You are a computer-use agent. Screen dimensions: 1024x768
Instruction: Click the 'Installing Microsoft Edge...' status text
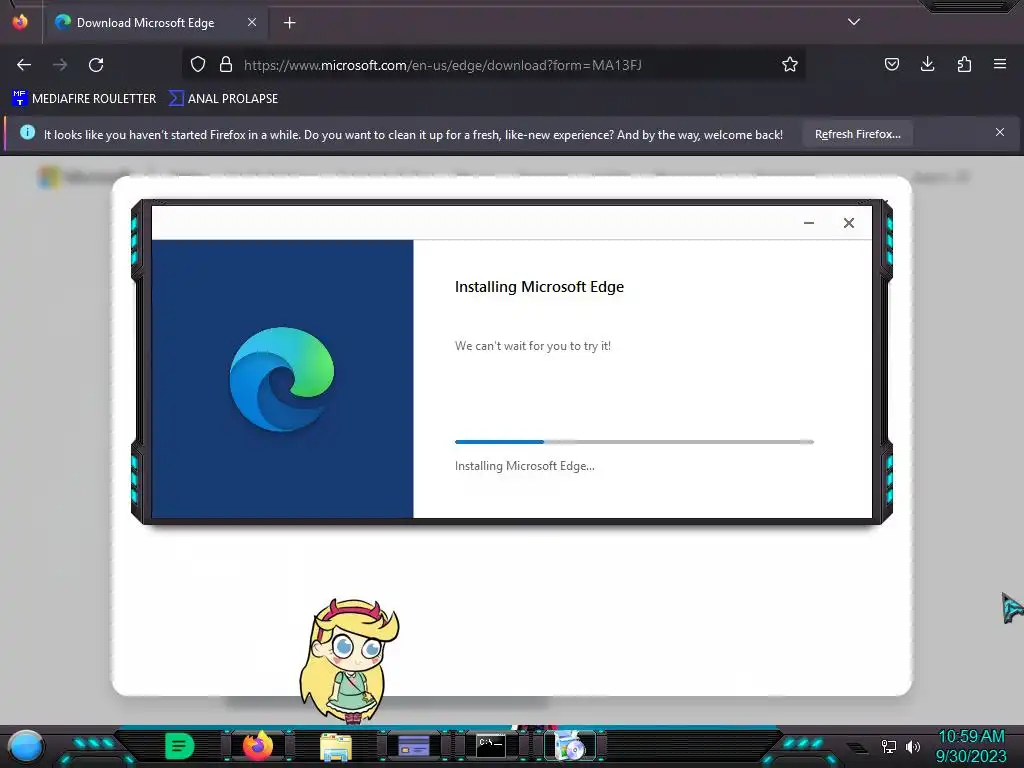[524, 466]
